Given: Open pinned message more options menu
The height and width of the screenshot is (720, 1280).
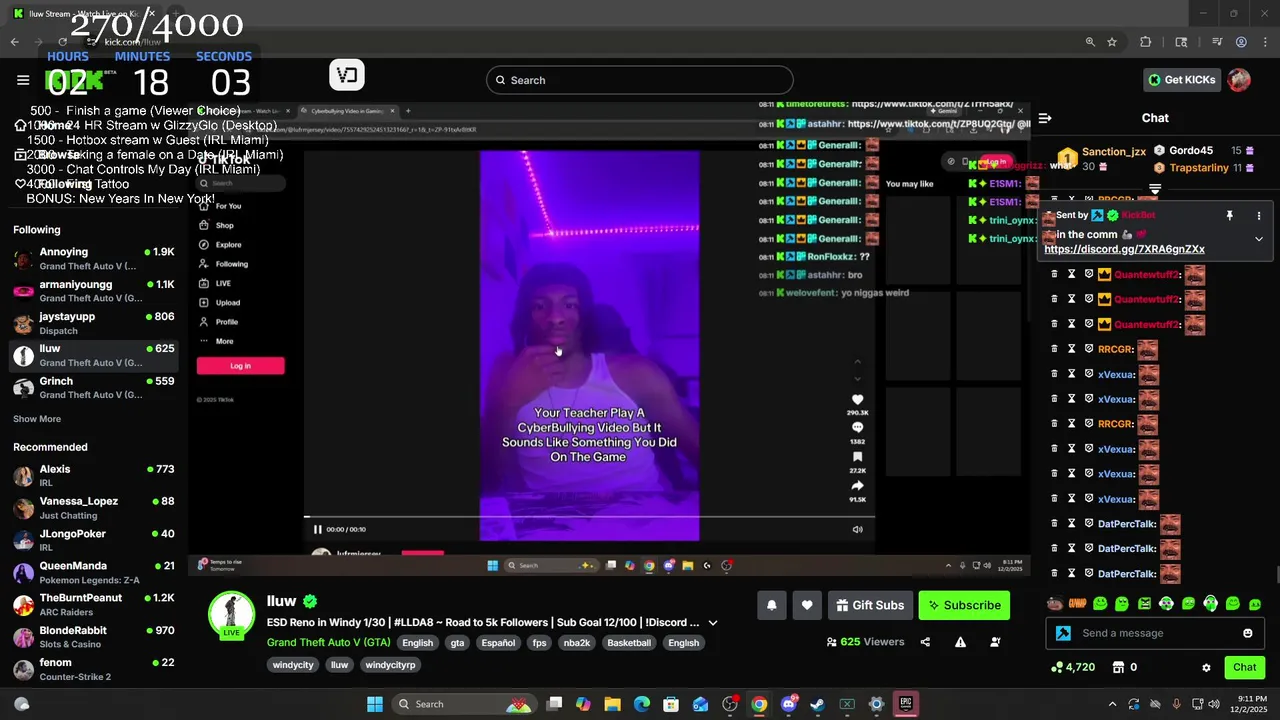Looking at the screenshot, I should pos(1259,215).
